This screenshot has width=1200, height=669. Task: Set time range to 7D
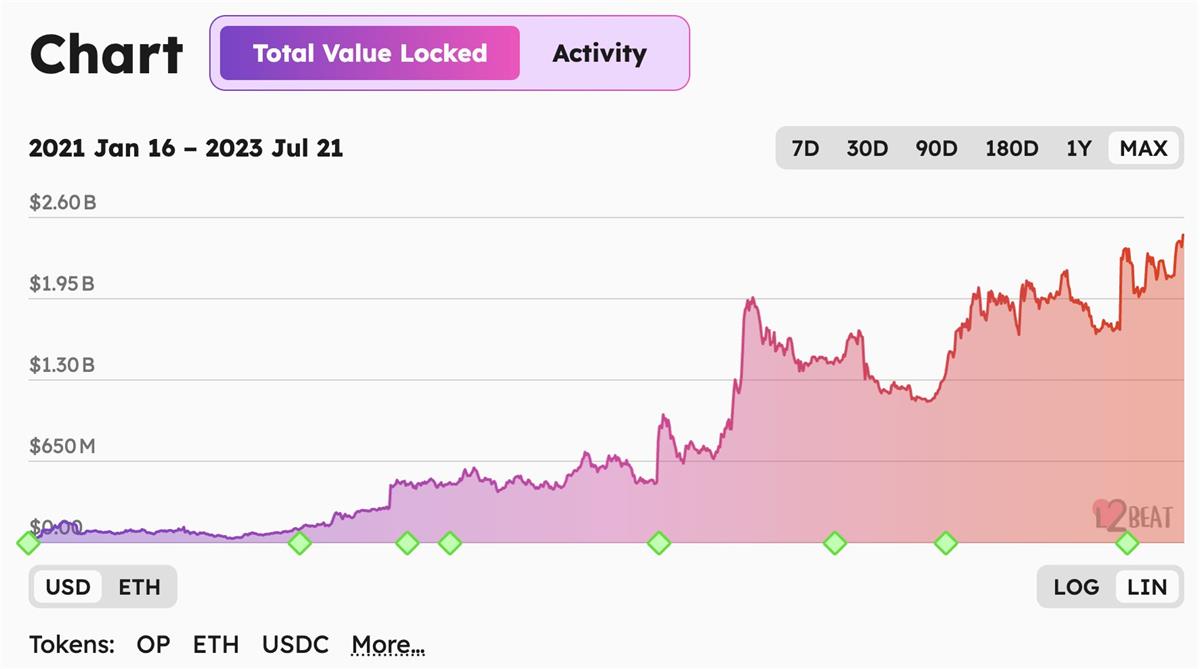click(805, 149)
